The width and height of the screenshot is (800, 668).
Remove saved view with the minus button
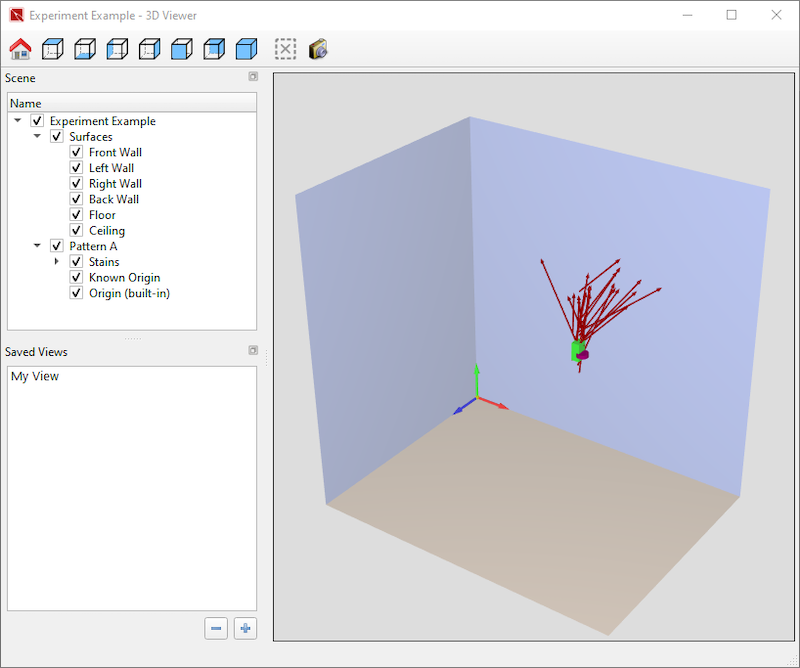(216, 628)
